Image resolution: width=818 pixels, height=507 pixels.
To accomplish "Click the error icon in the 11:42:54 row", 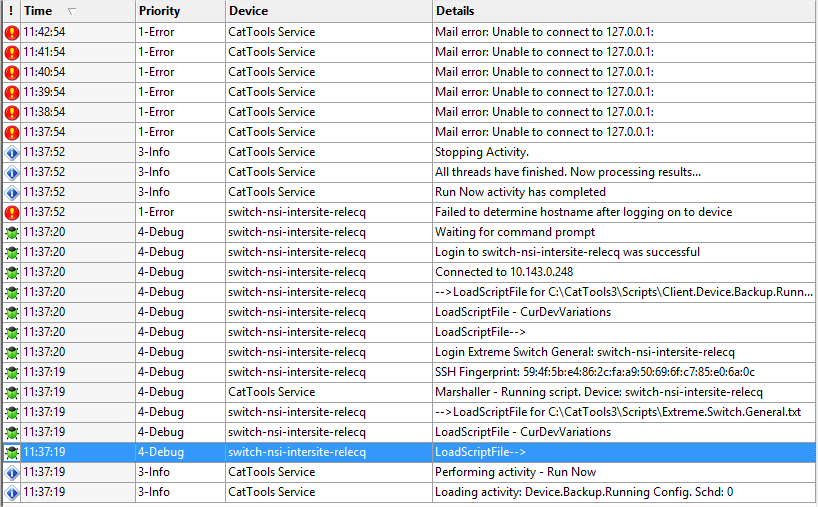I will [11, 33].
